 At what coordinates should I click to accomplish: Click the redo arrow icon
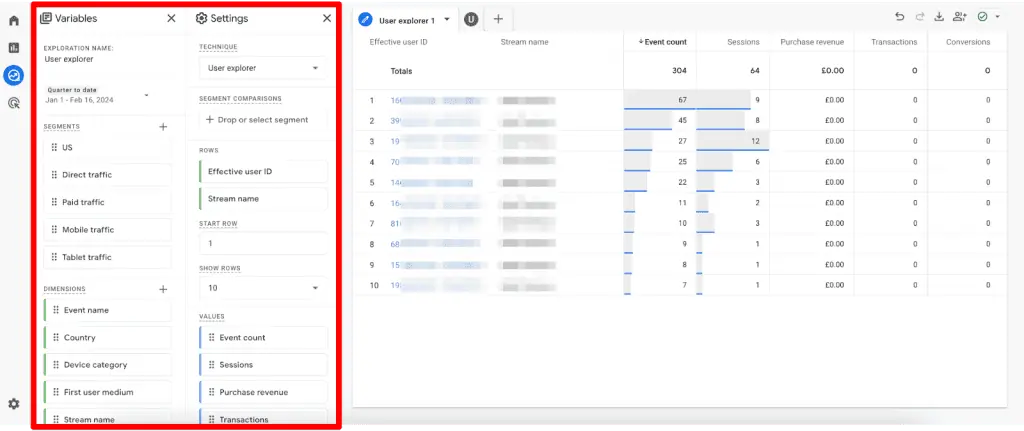coord(920,18)
